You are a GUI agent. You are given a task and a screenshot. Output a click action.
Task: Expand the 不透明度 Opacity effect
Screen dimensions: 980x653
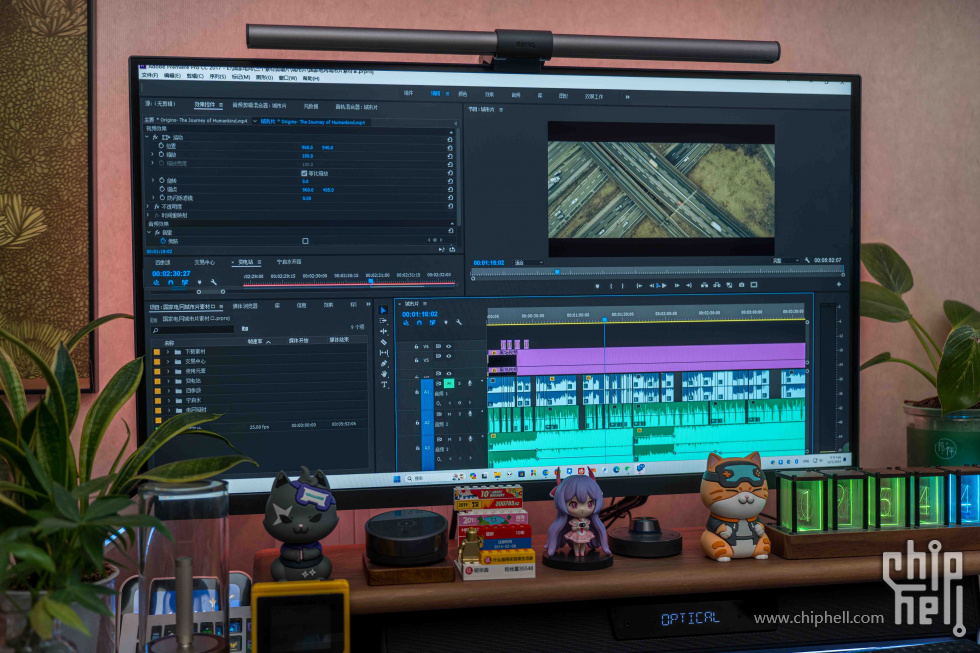148,206
